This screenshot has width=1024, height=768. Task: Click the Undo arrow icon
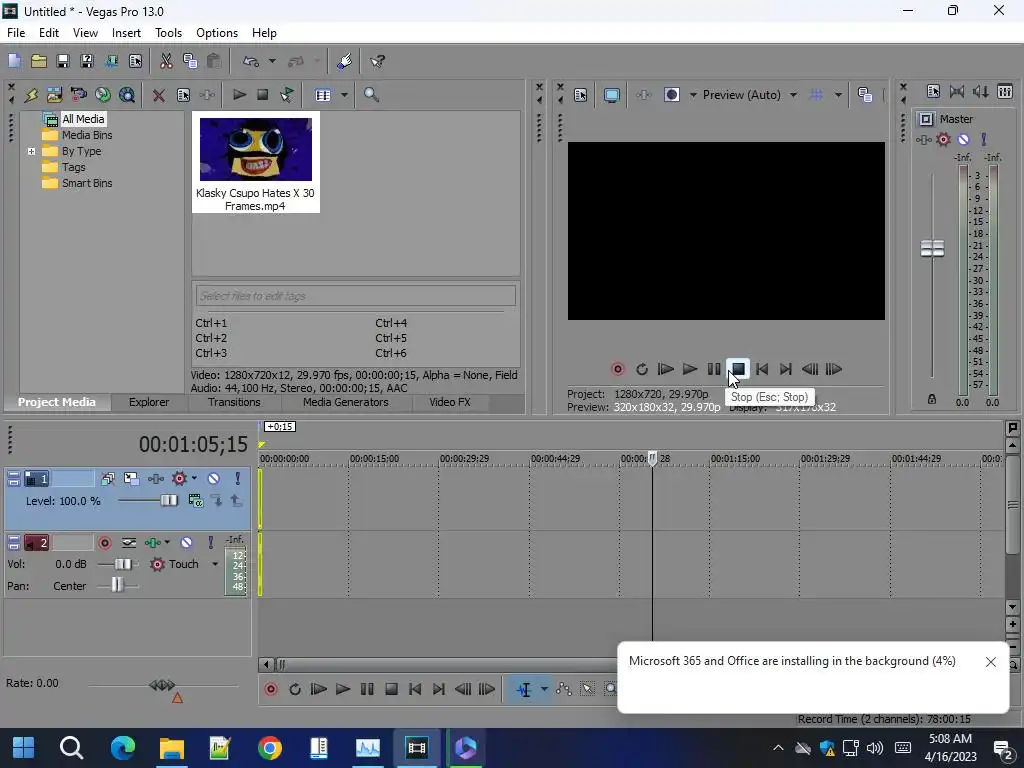tap(251, 61)
